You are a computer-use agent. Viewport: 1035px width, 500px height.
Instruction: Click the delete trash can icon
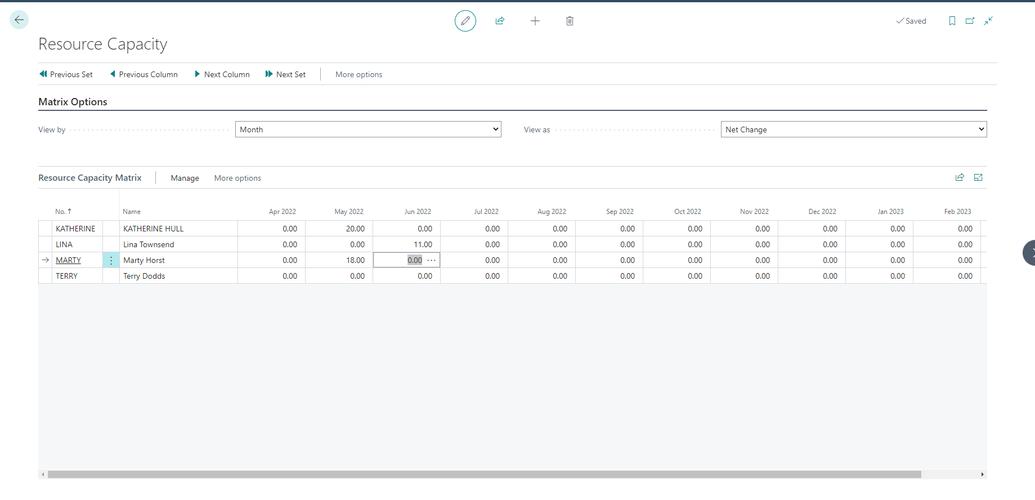(570, 21)
